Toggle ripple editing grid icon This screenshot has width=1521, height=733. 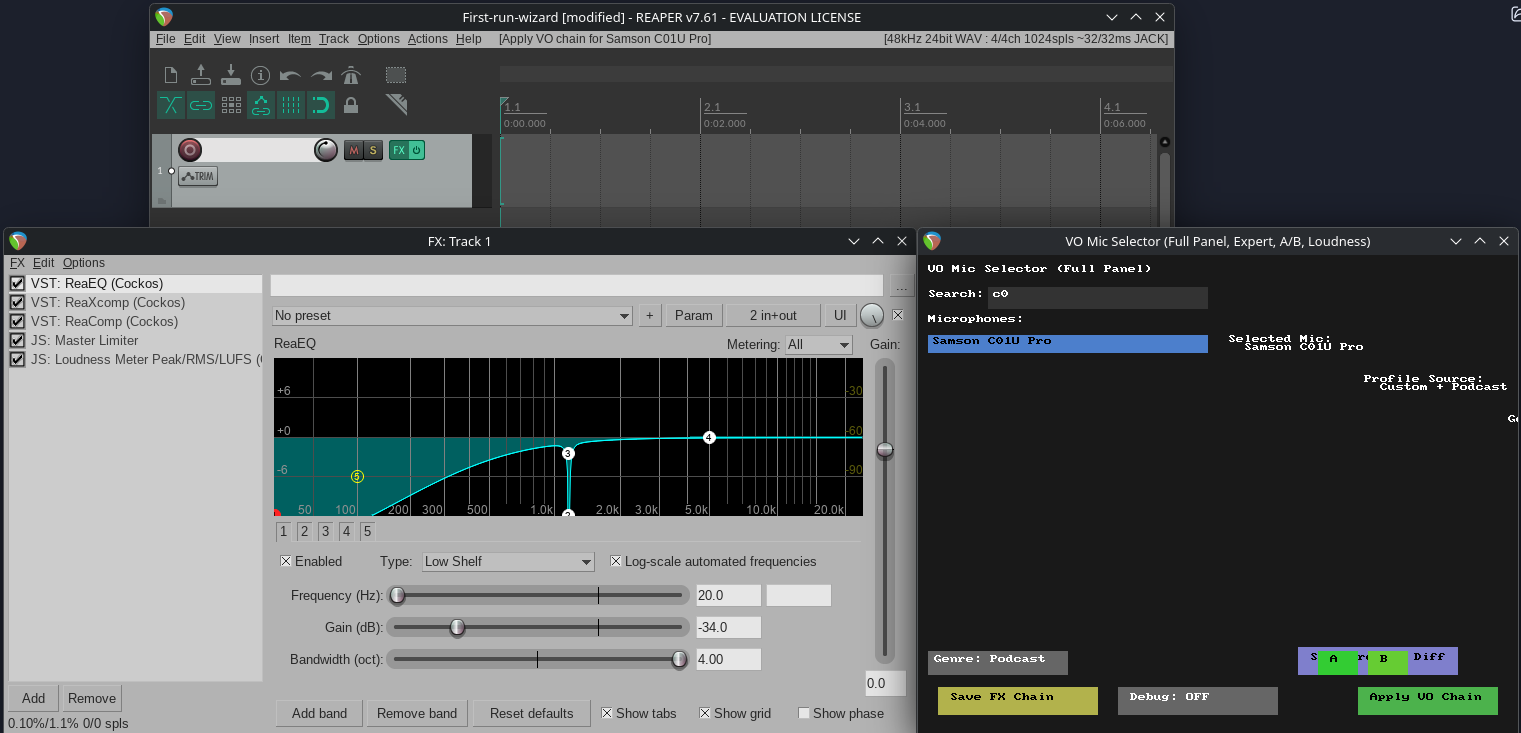(231, 105)
